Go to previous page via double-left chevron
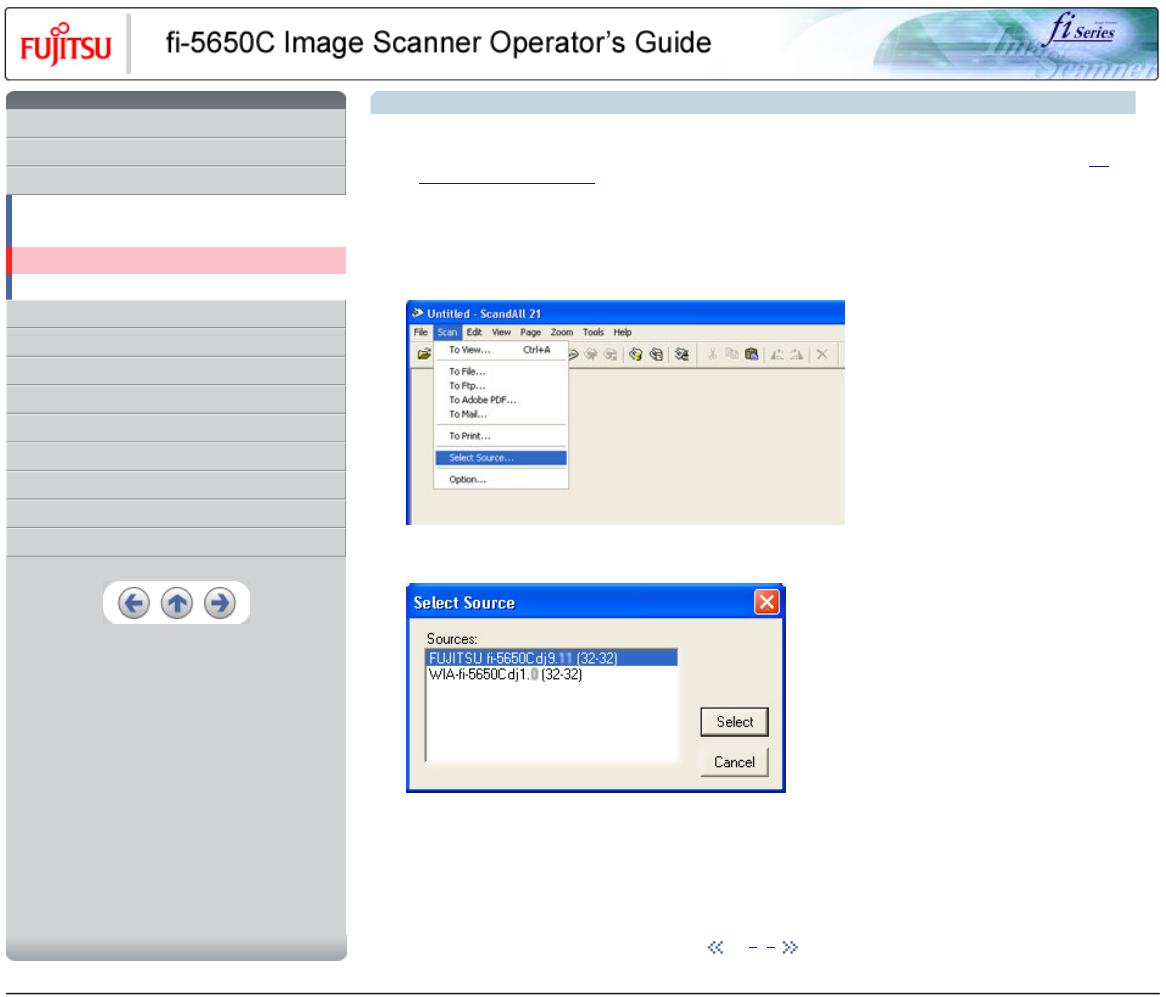This screenshot has width=1166, height=997. tap(715, 947)
